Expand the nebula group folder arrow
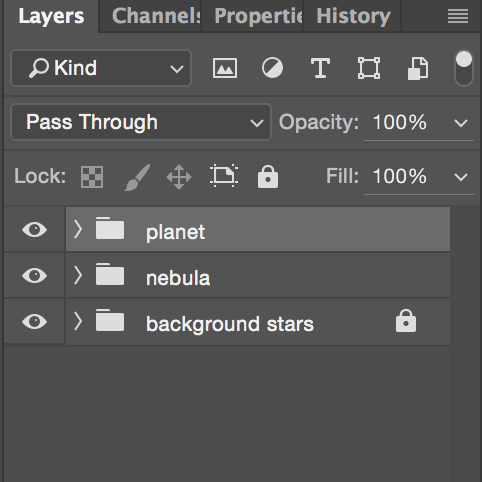Viewport: 482px width, 482px height. pos(78,275)
